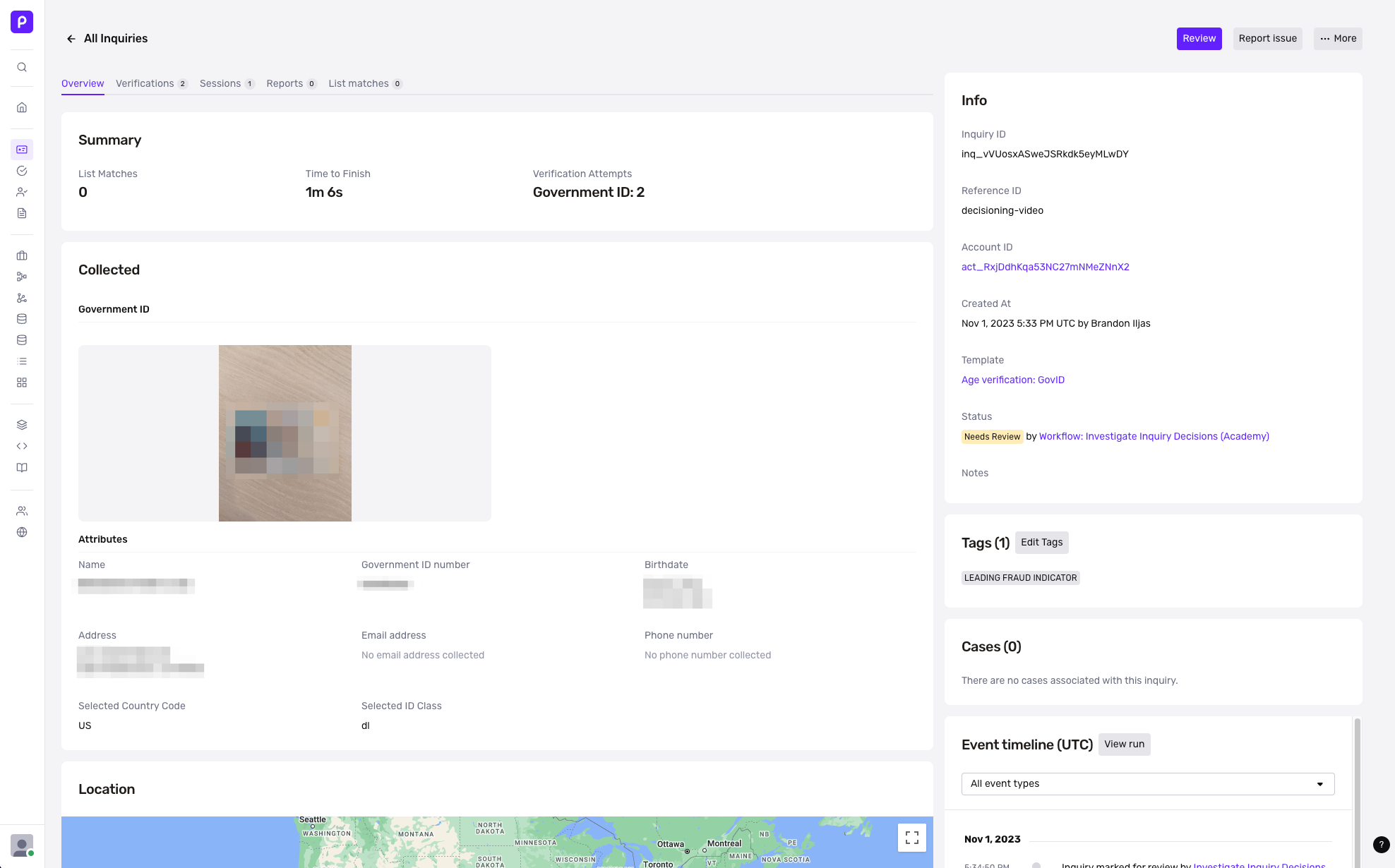The image size is (1395, 868).
Task: Open the circle-checkmark verifications sidebar icon
Action: [x=22, y=171]
